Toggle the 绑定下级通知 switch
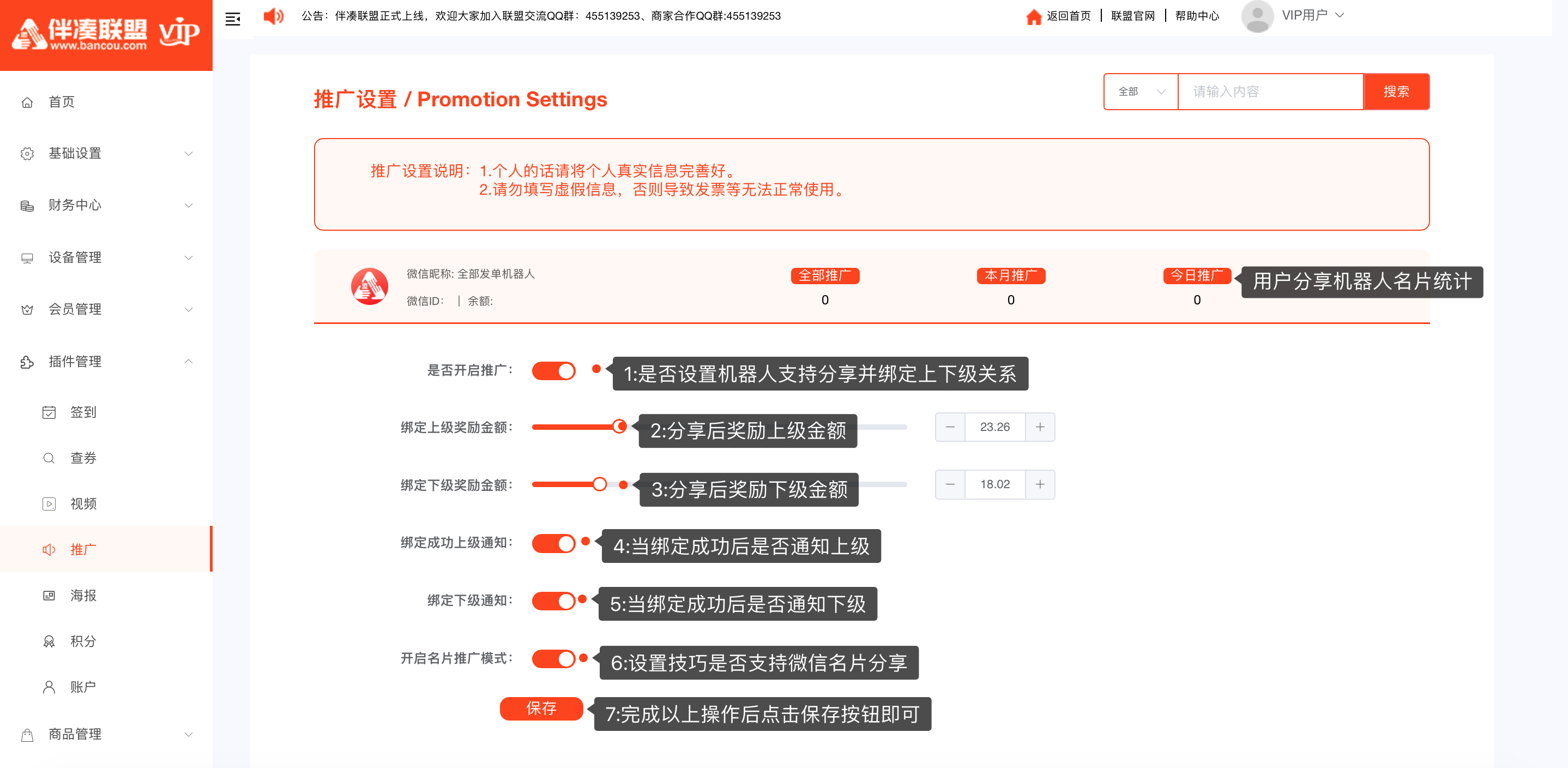This screenshot has width=1568, height=768. point(553,601)
